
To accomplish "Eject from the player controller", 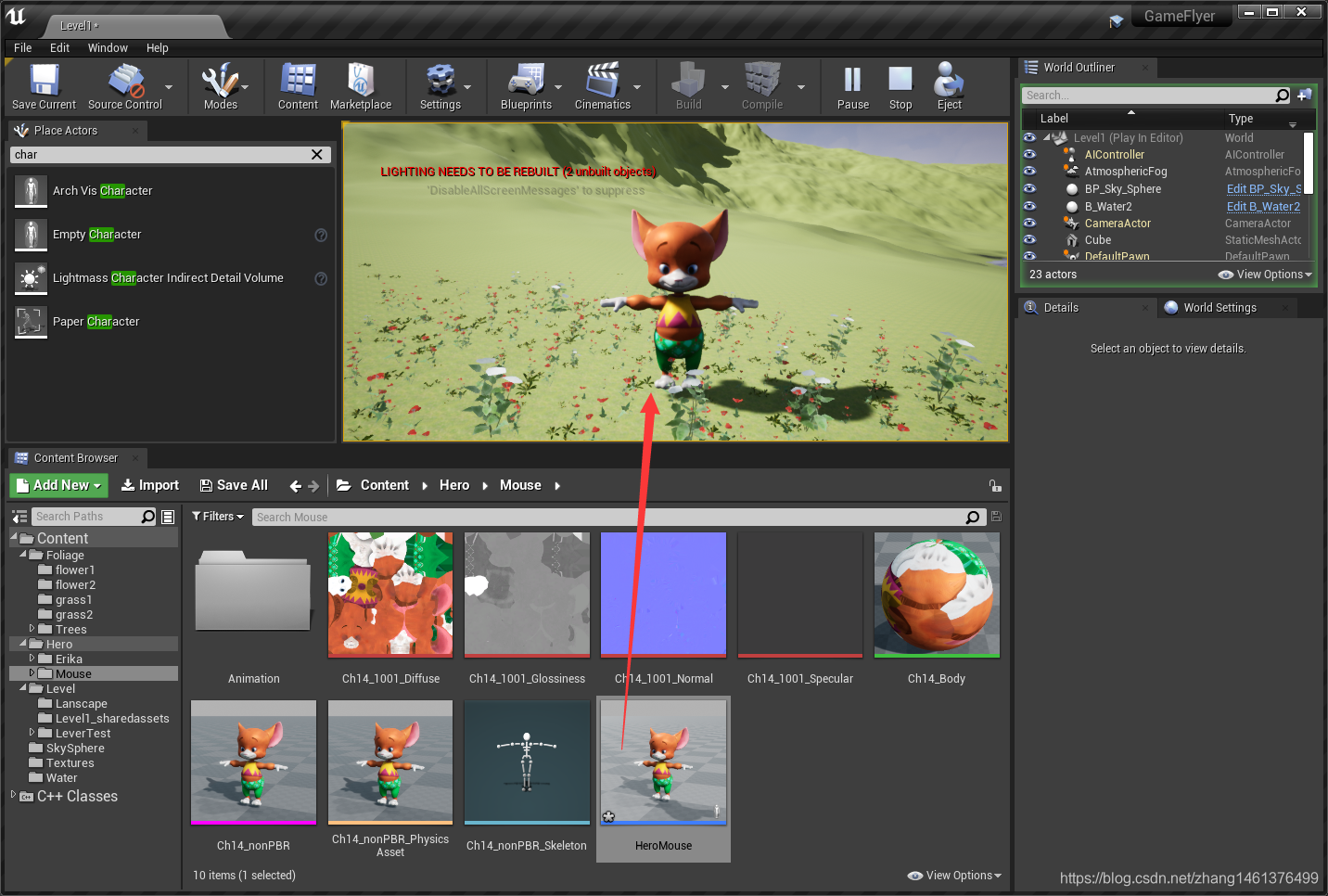I will (949, 87).
